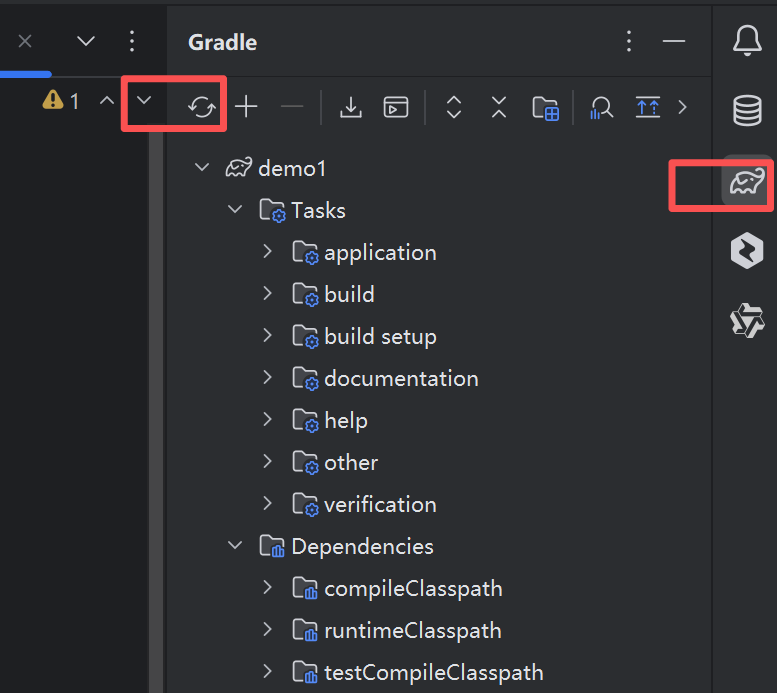Expand the help task group
The image size is (777, 693).
(x=268, y=419)
